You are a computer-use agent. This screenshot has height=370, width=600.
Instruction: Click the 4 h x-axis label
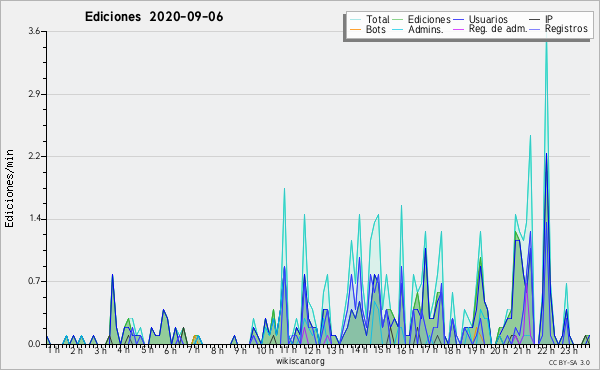coord(124,350)
